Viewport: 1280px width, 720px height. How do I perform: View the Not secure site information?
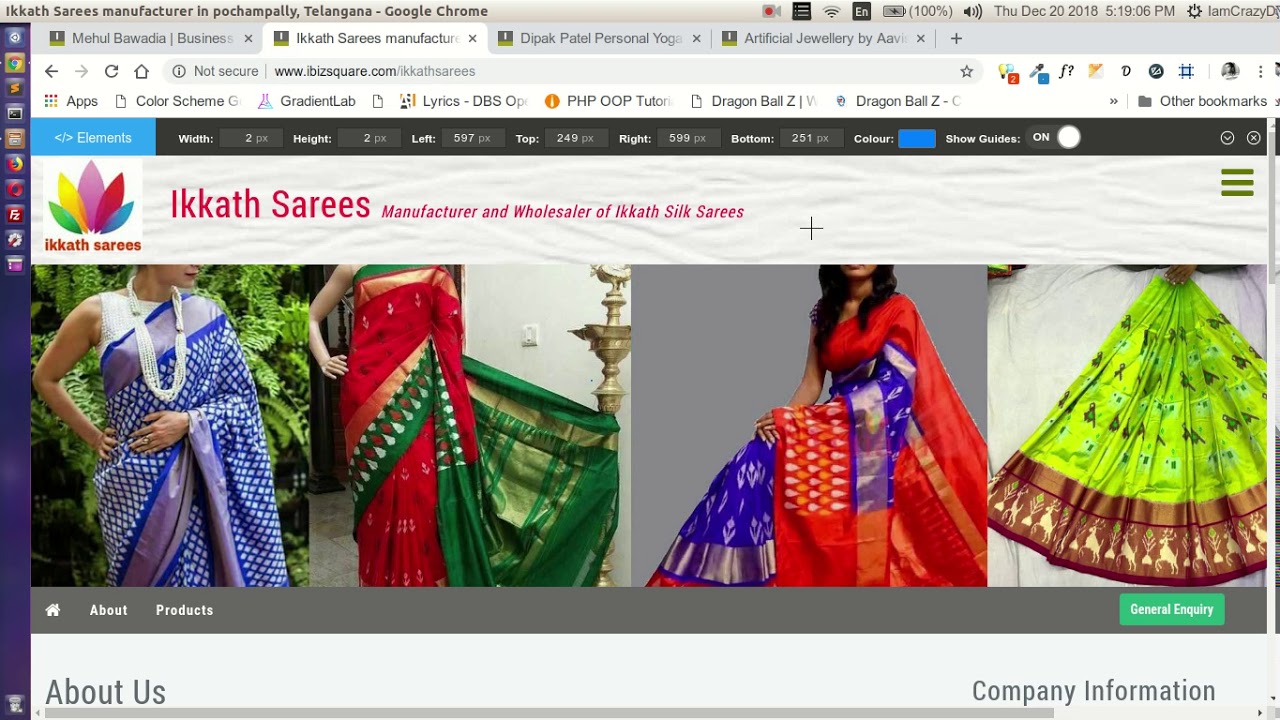(x=215, y=71)
